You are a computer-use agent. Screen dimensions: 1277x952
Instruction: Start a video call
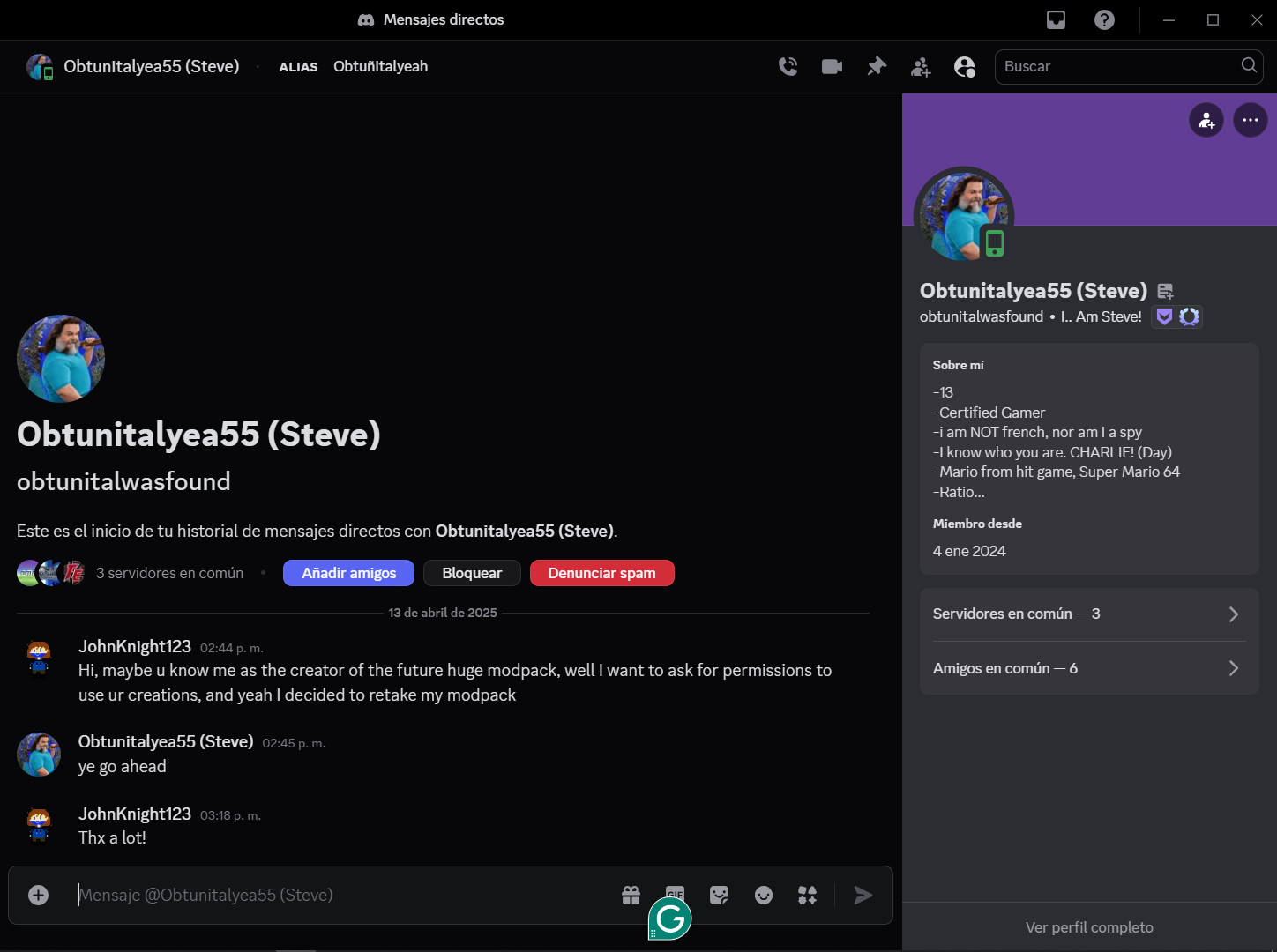(x=832, y=66)
